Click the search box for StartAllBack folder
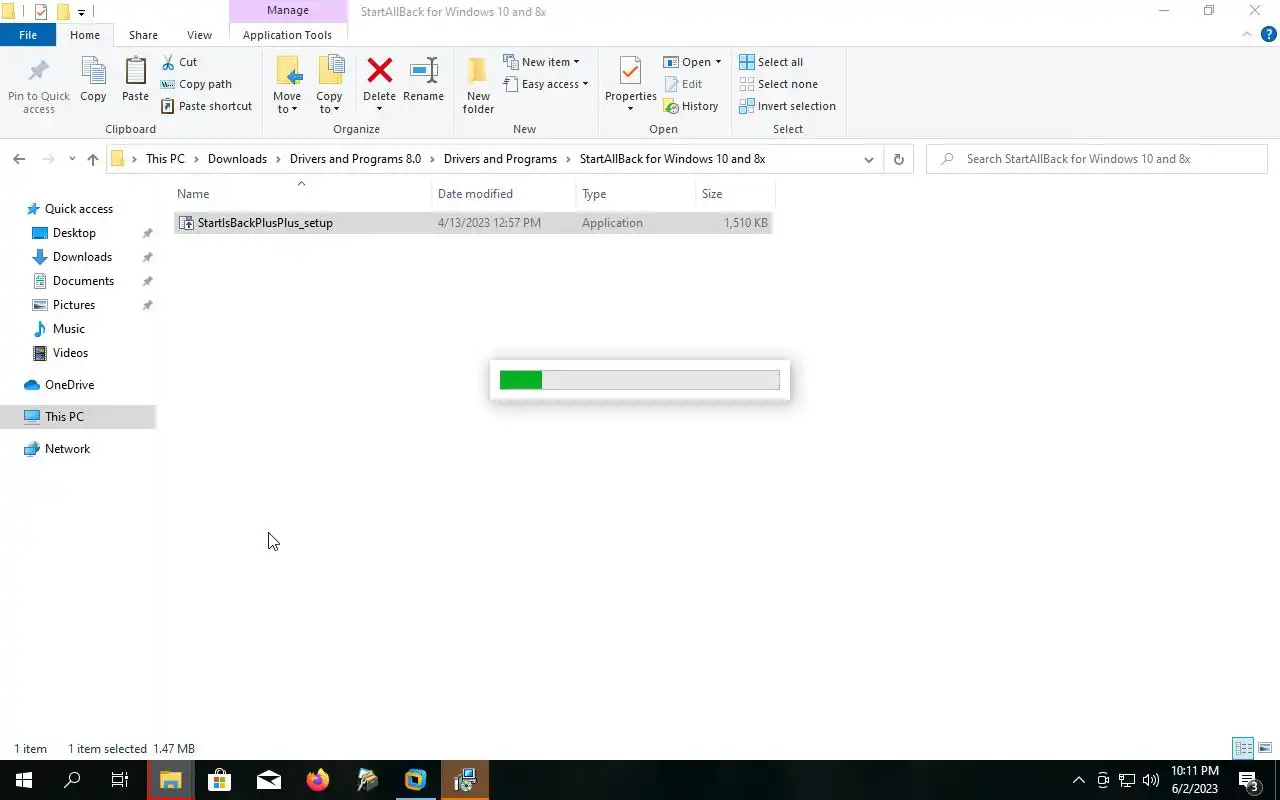1280x800 pixels. [x=1097, y=159]
